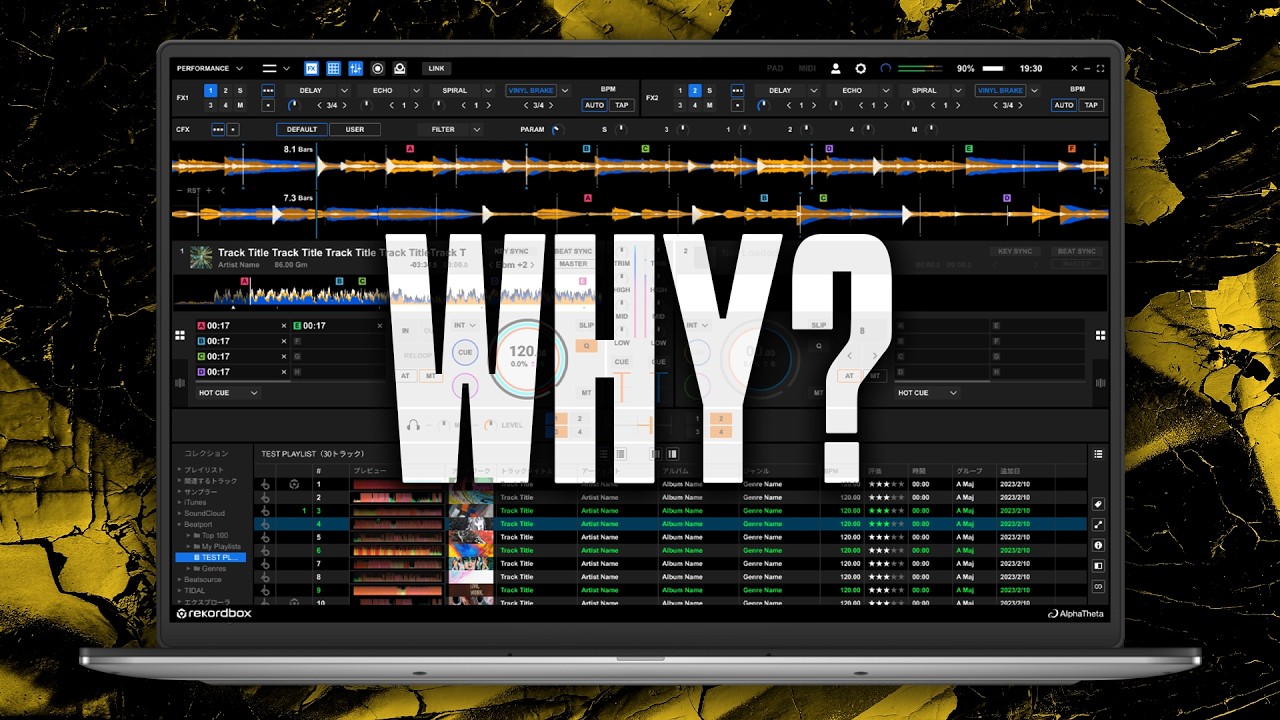Enable FX1 BPM AUTO mode
1280x720 pixels.
coord(594,105)
